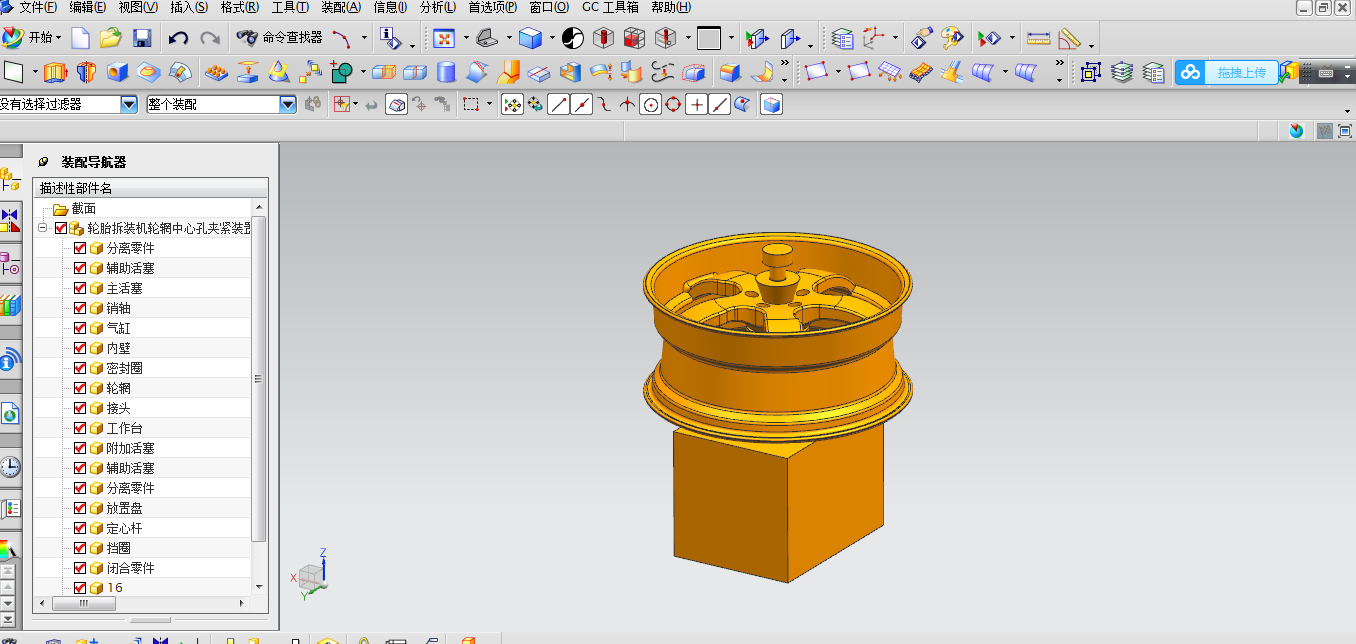This screenshot has height=644, width=1356.
Task: Collapse the 轮胎拆装机 assembly tree node
Action: [x=43, y=228]
